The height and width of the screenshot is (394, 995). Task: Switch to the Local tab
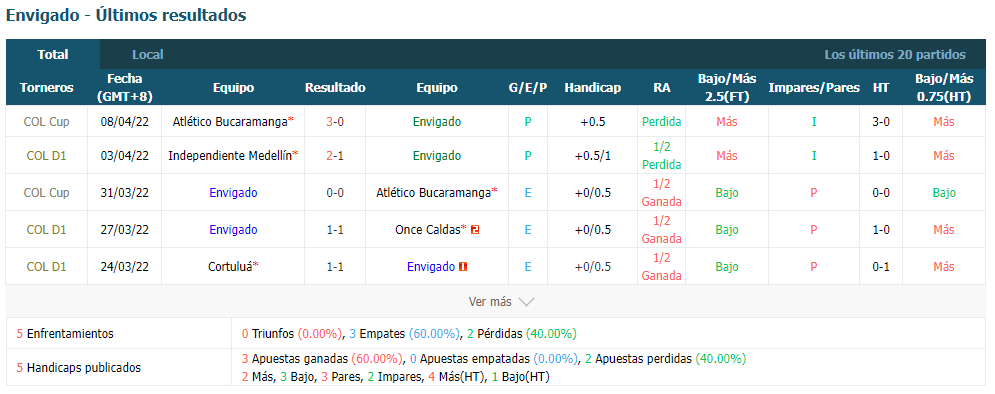click(148, 55)
